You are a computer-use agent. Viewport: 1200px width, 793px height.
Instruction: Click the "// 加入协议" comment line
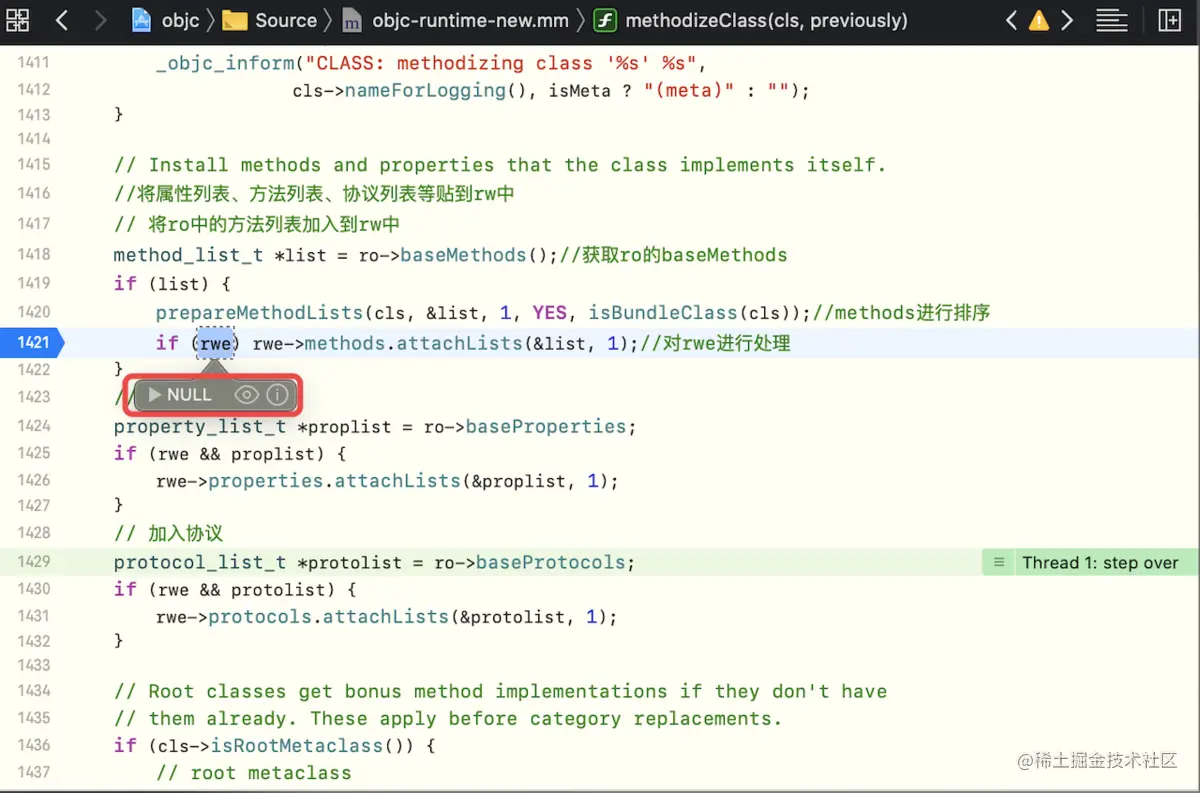(168, 533)
